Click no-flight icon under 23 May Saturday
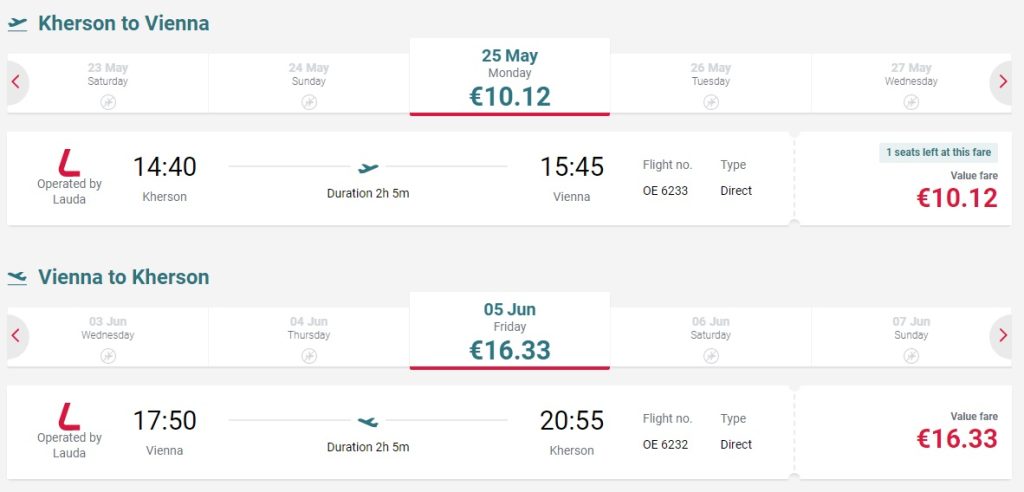Image resolution: width=1024 pixels, height=492 pixels. coord(108,102)
